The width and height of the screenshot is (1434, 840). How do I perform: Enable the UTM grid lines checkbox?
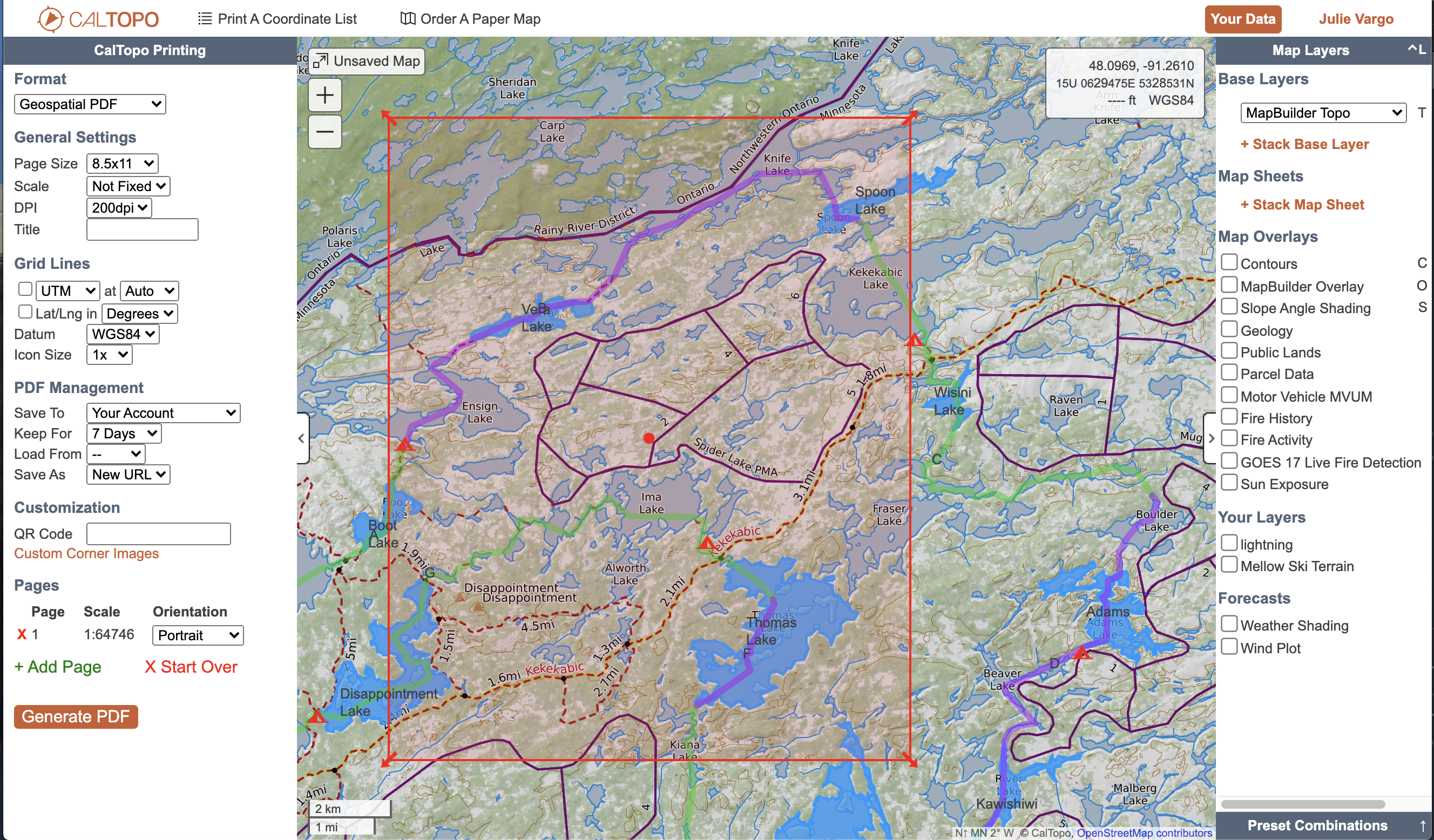point(25,289)
